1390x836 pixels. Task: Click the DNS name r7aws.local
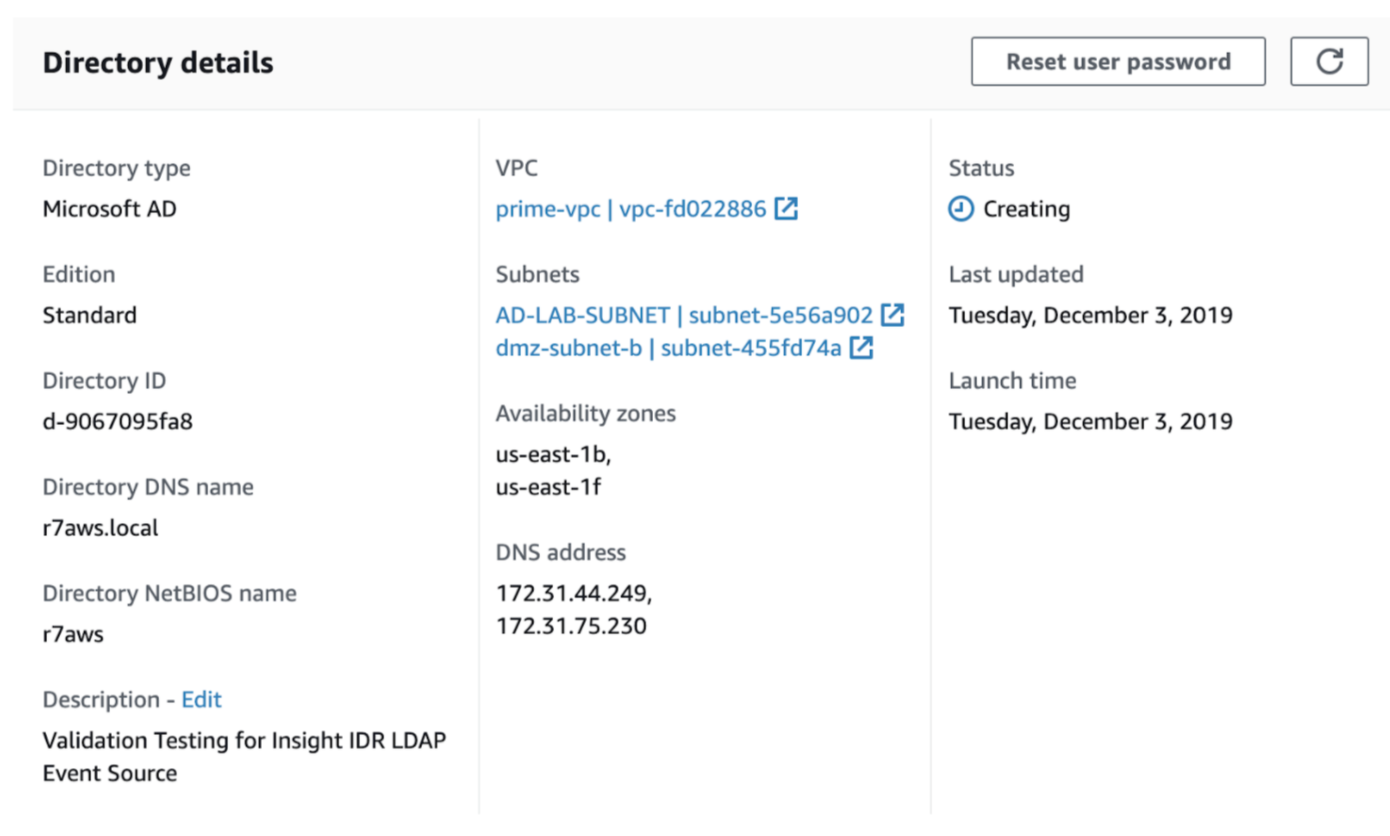click(100, 527)
